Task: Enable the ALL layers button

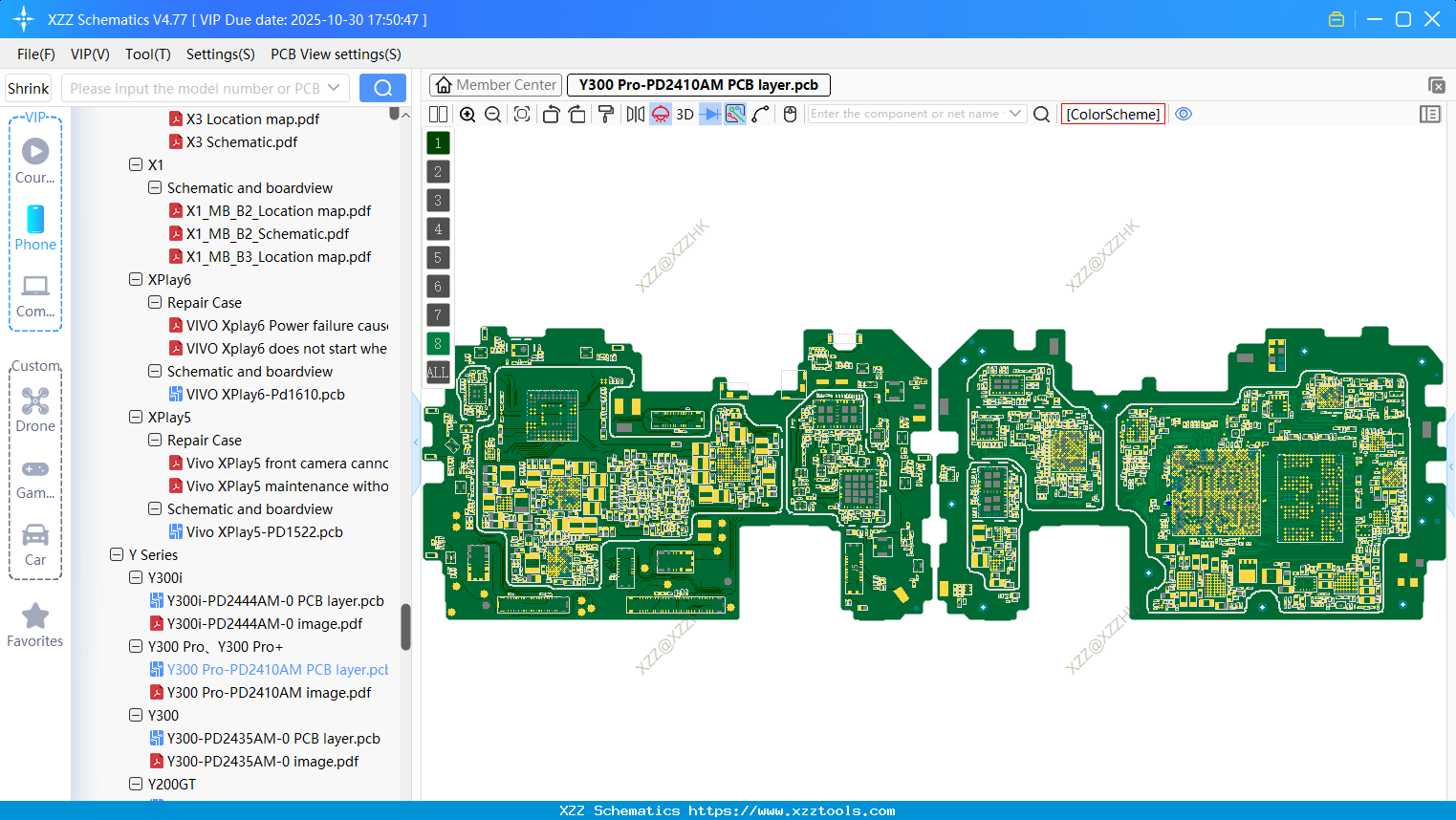Action: [x=437, y=372]
